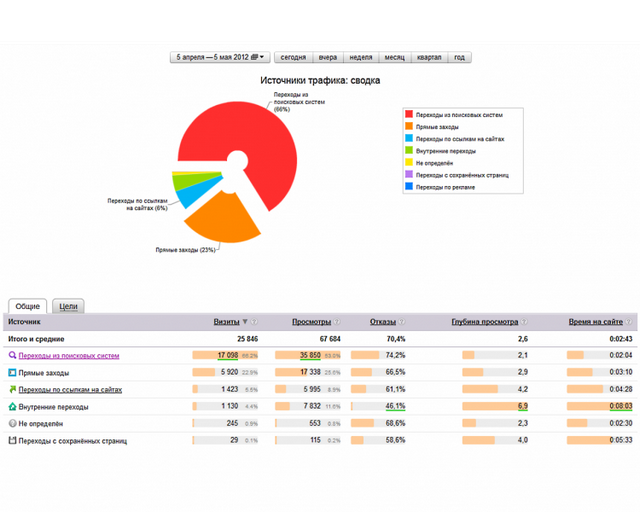Click the direct visits row icon
The width and height of the screenshot is (640, 512).
(13, 372)
